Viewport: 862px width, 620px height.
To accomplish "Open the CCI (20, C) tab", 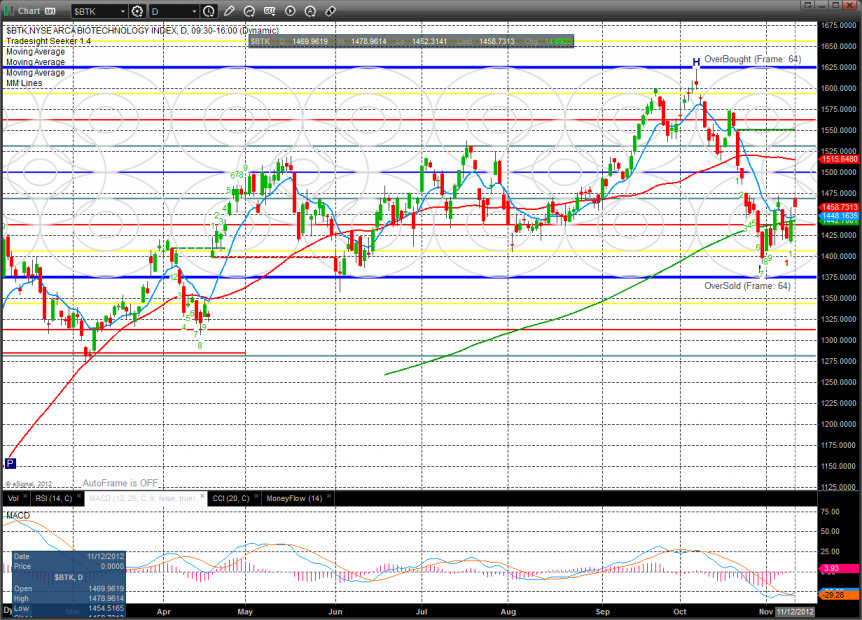I will (x=231, y=498).
